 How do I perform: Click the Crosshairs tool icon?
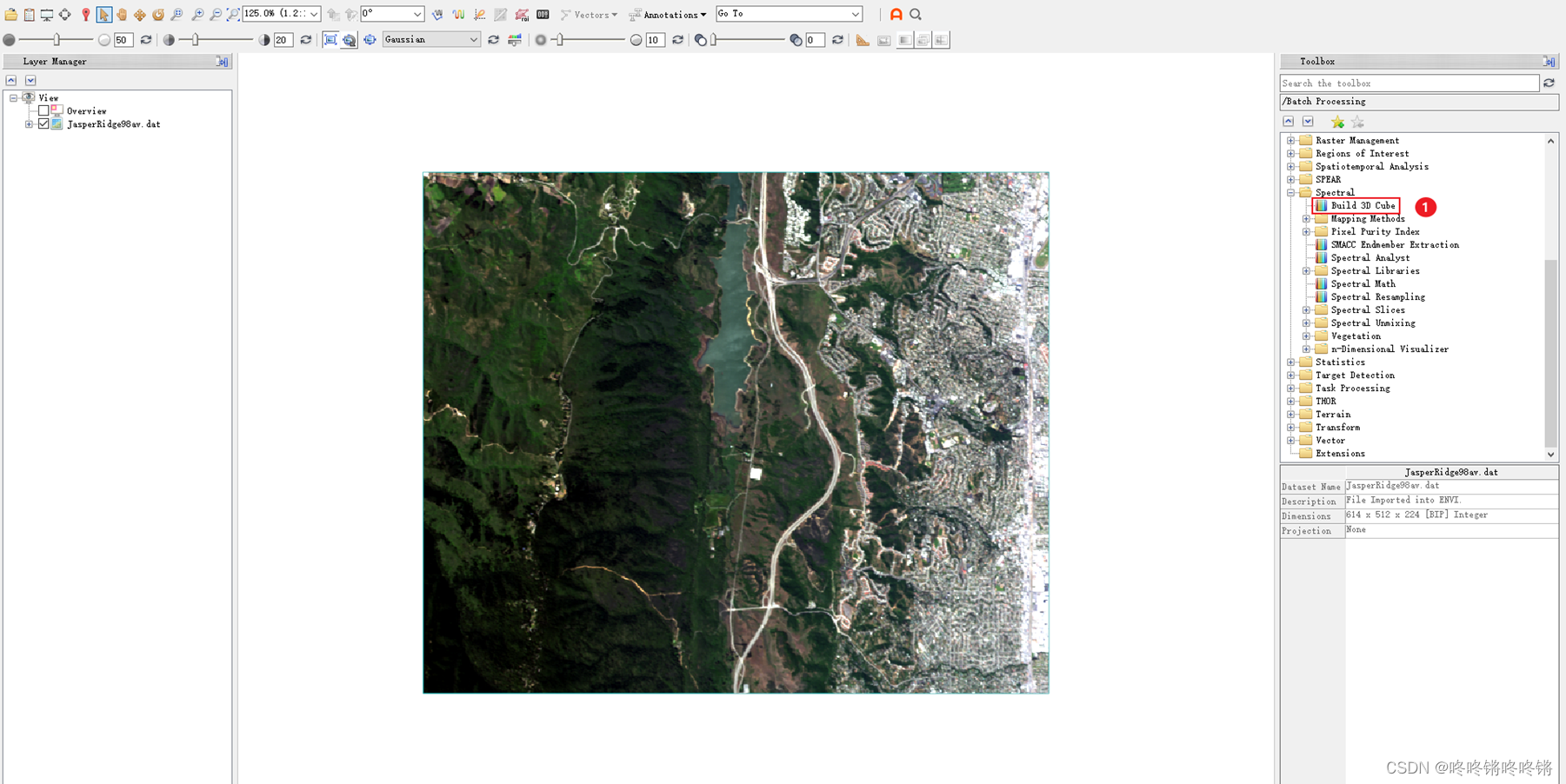[x=64, y=15]
